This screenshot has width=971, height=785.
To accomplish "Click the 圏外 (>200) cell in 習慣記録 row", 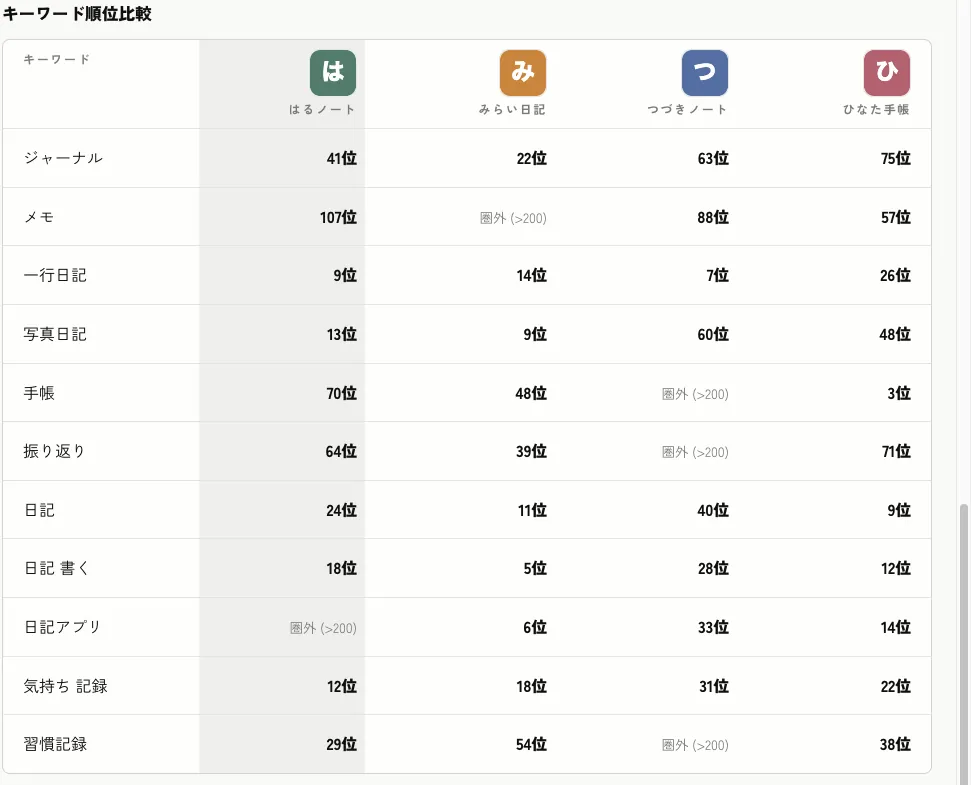I will (695, 745).
